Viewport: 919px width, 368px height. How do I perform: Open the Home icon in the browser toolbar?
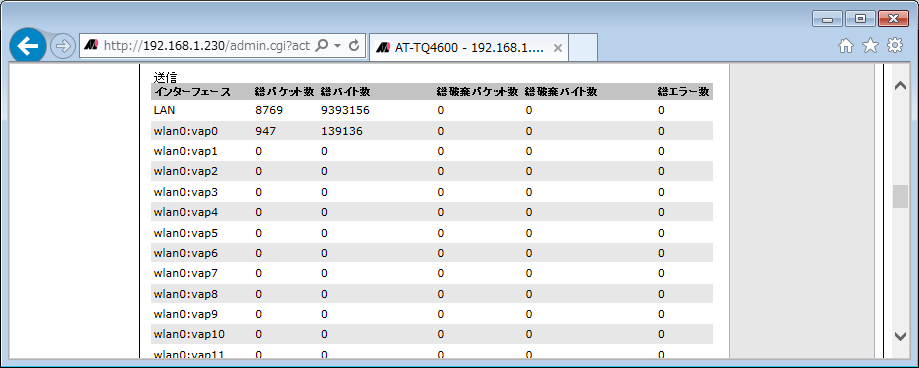846,46
